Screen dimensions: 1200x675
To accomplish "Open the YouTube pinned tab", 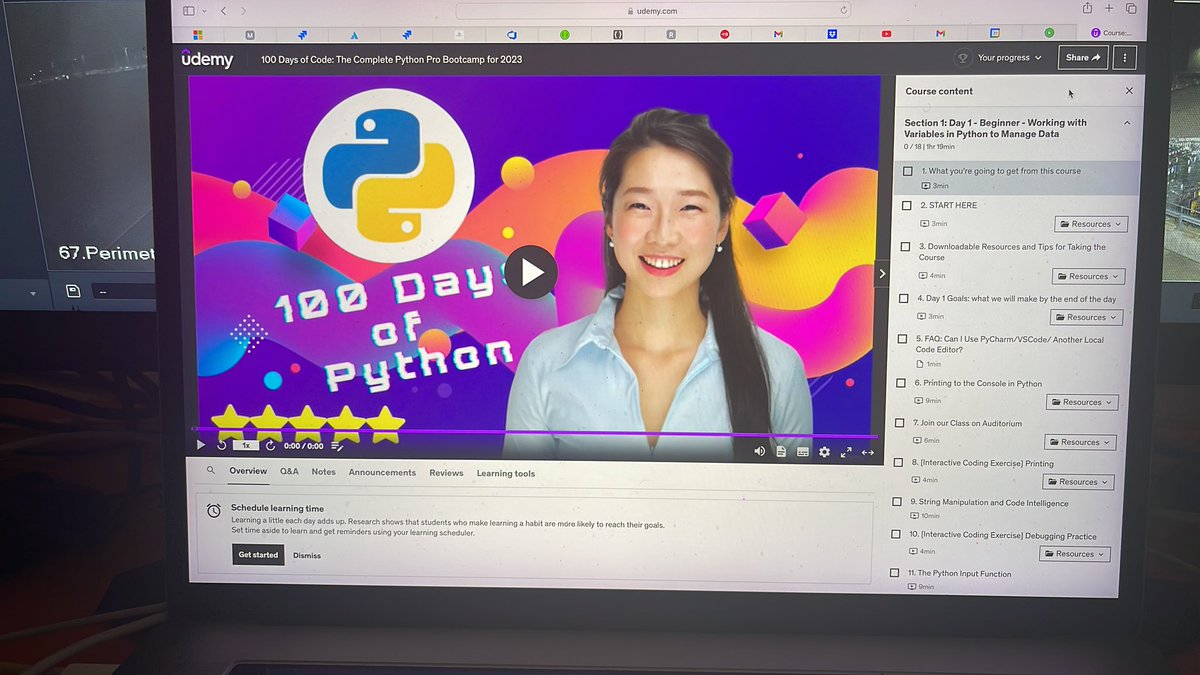I will click(x=886, y=33).
